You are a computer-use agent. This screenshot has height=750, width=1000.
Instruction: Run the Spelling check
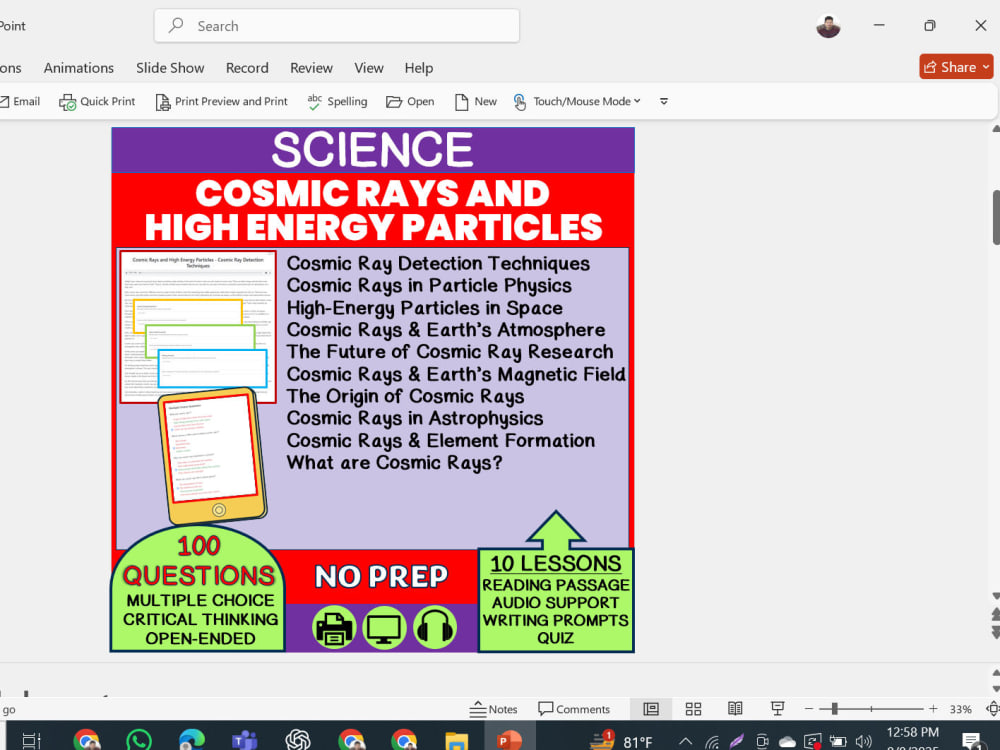337,101
